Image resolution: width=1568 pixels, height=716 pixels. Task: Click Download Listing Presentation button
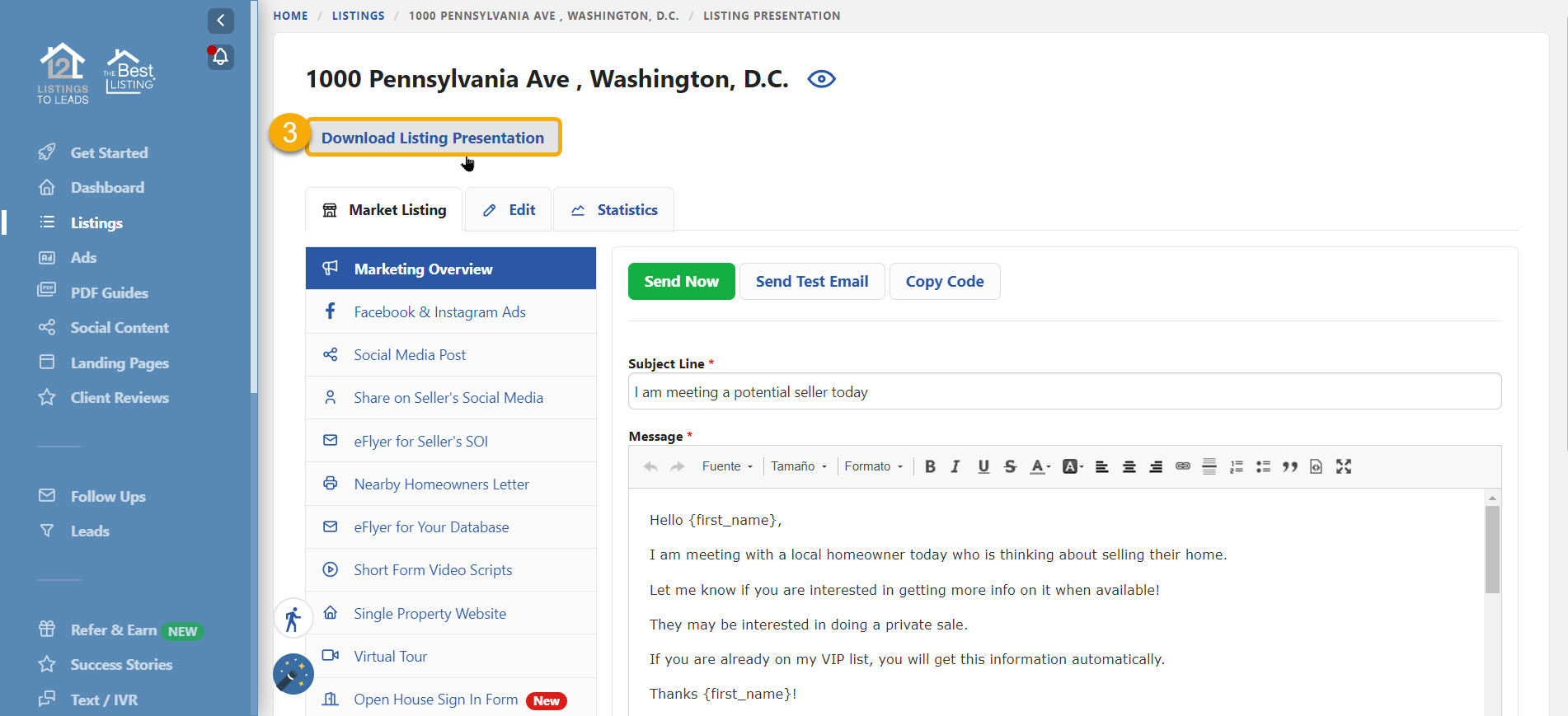pyautogui.click(x=433, y=138)
